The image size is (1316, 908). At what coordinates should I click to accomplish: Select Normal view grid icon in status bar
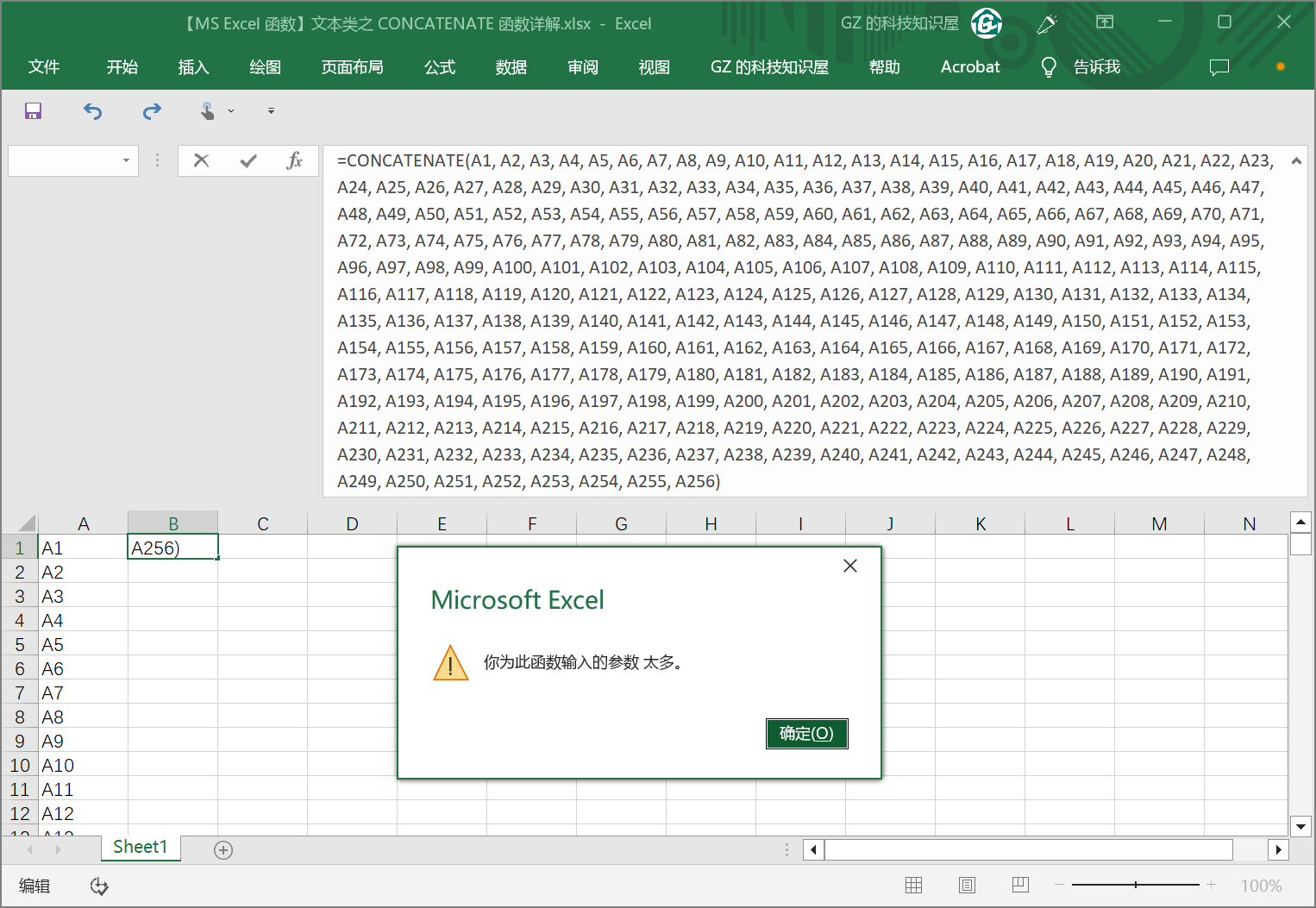click(x=913, y=886)
